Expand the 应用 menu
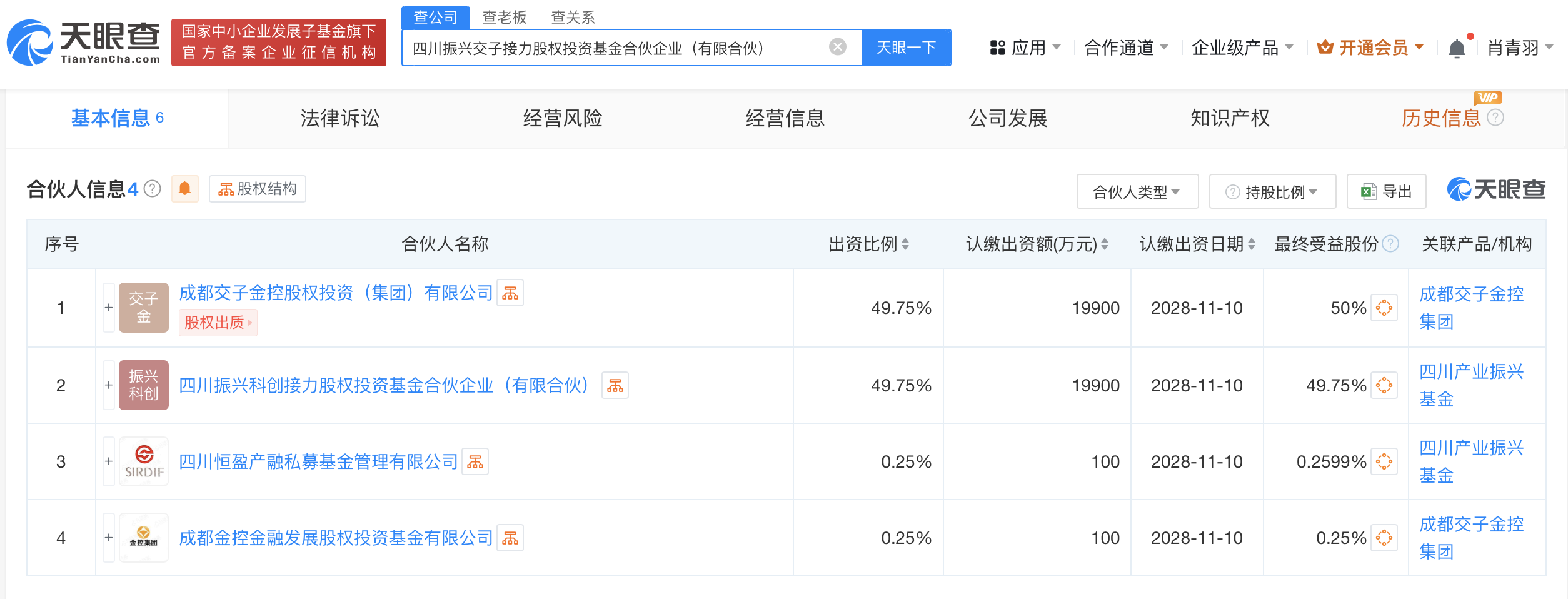This screenshot has height=599, width=1568. coord(1025,48)
